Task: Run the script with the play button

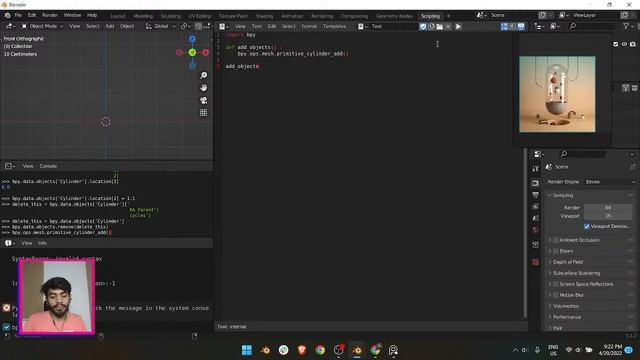Action: pos(458,27)
